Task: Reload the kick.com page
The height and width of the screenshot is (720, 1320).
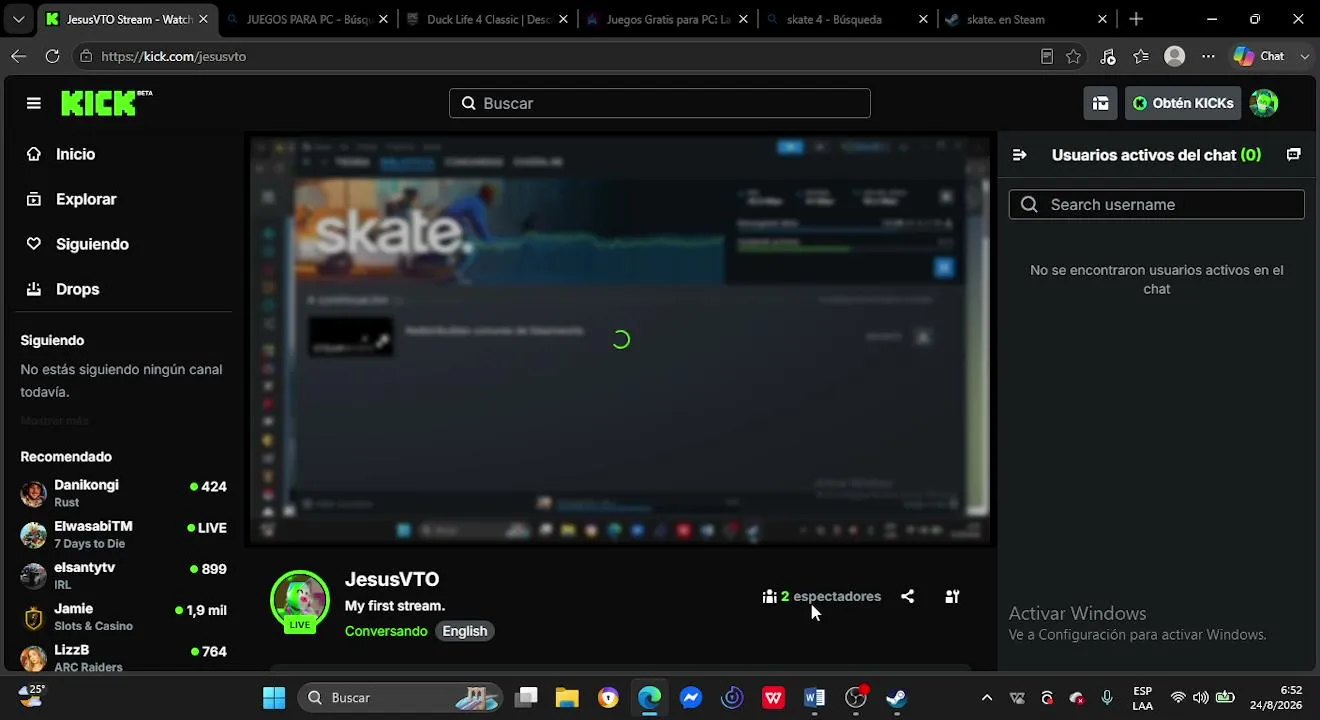Action: [52, 56]
